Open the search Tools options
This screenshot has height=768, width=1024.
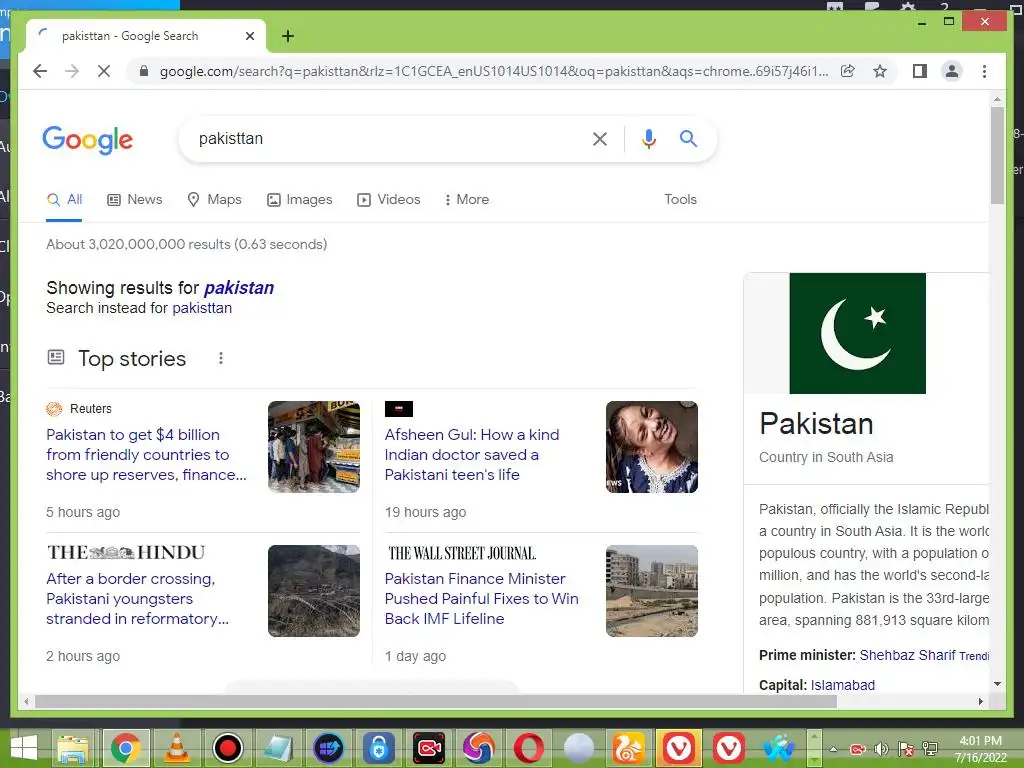(x=680, y=200)
